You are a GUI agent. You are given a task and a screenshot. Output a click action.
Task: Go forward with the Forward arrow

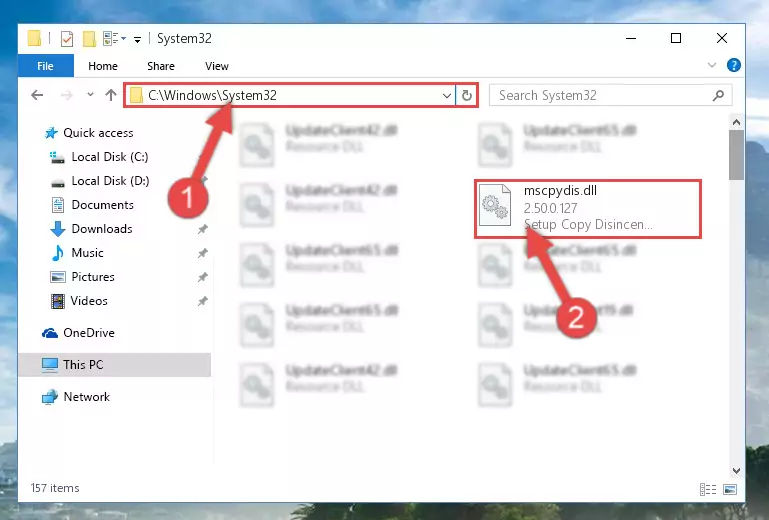pyautogui.click(x=67, y=95)
